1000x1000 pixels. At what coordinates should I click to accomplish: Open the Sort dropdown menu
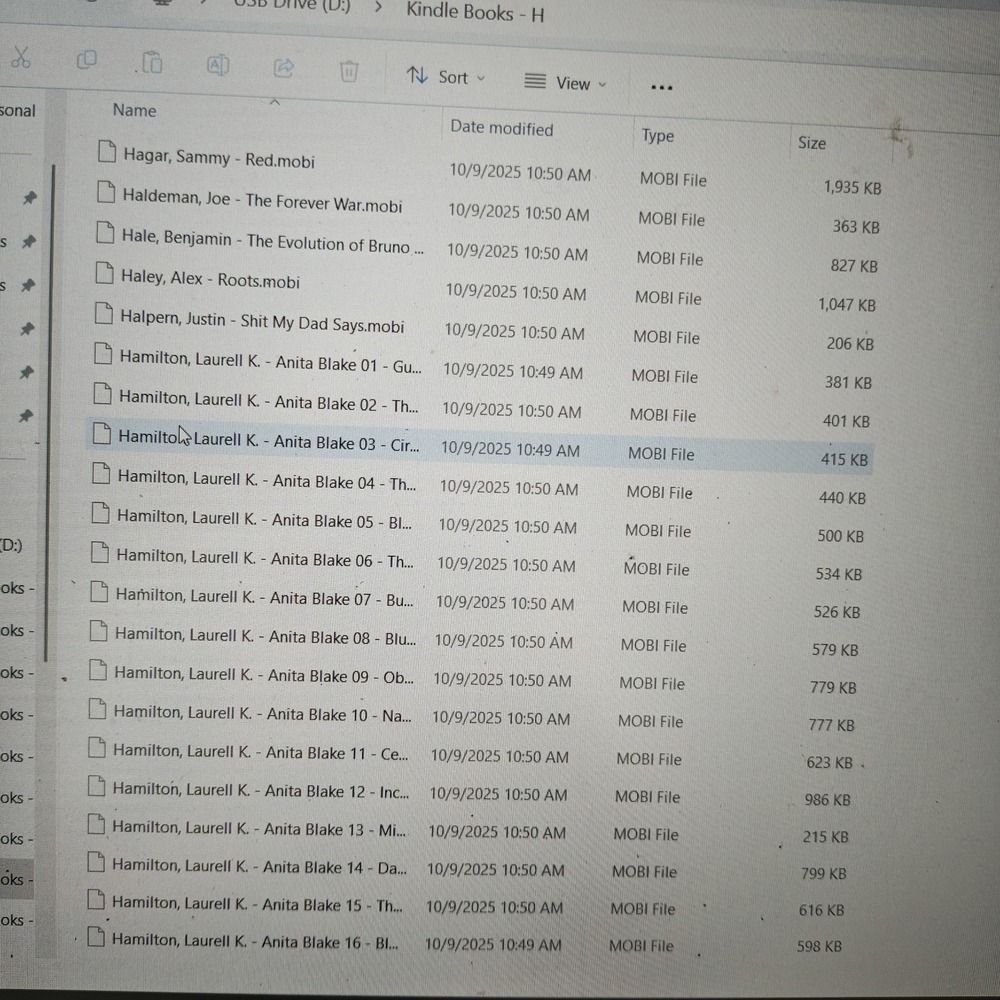point(446,77)
